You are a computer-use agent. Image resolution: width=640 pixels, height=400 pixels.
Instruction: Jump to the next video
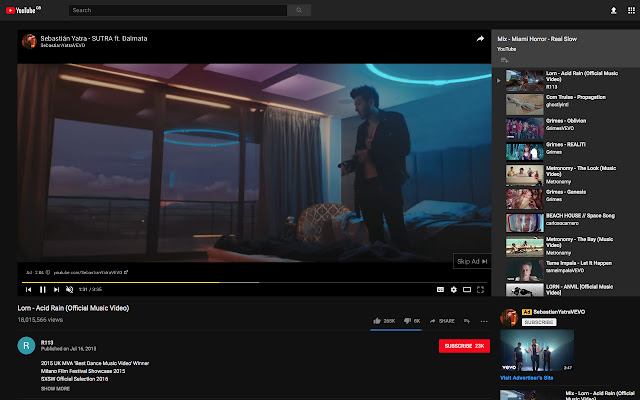[56, 289]
